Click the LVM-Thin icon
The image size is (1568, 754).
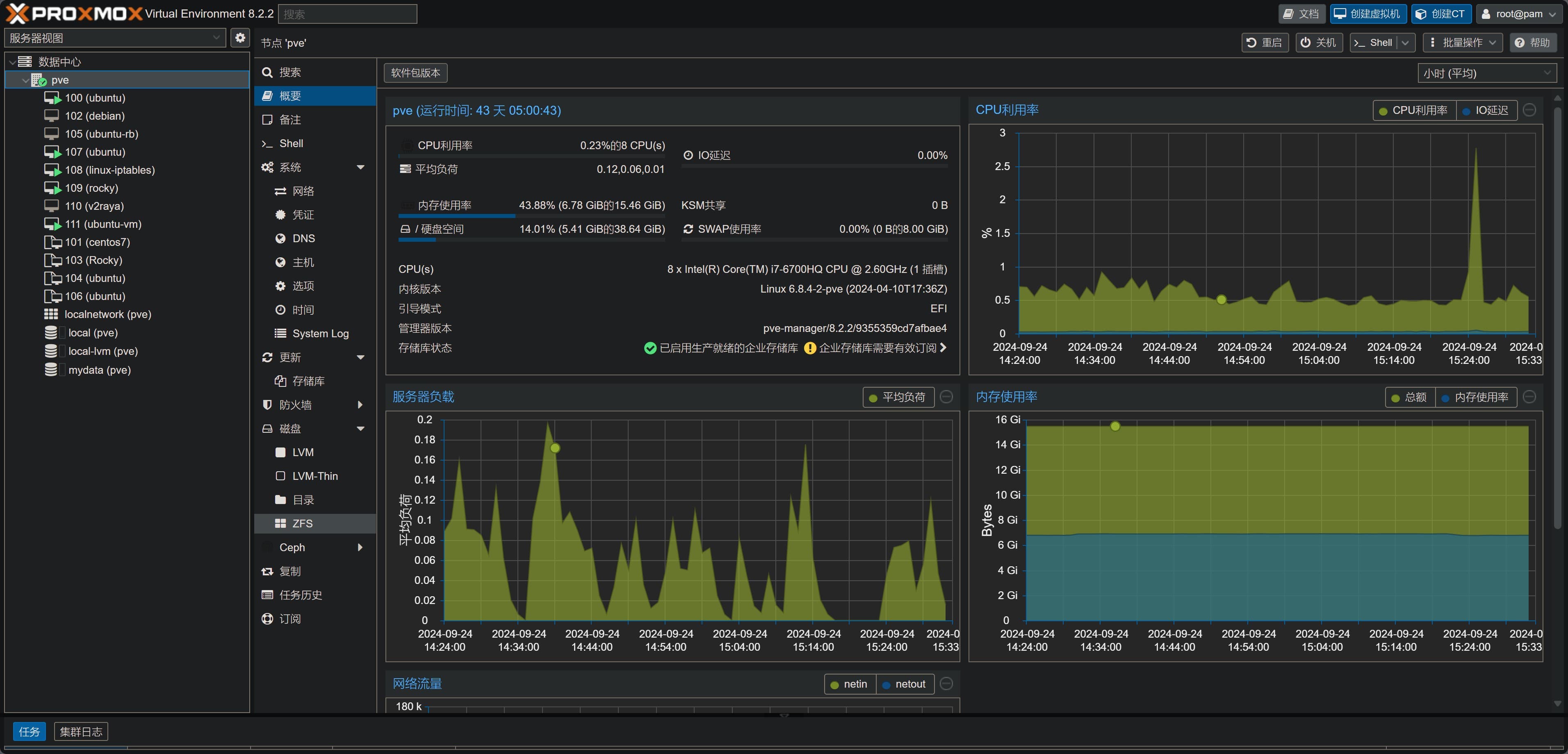(x=280, y=476)
